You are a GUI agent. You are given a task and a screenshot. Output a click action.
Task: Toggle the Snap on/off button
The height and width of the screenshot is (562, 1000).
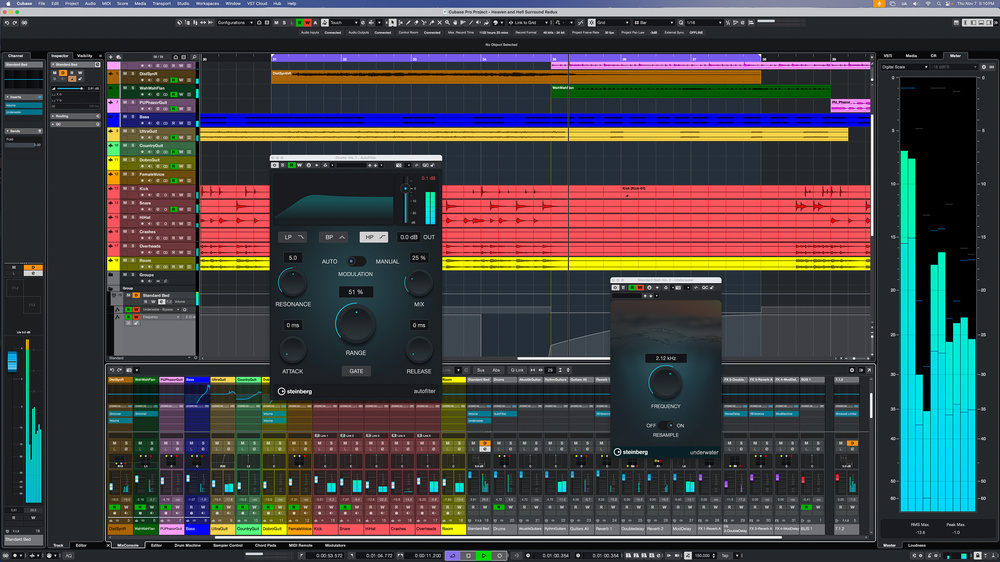click(591, 22)
